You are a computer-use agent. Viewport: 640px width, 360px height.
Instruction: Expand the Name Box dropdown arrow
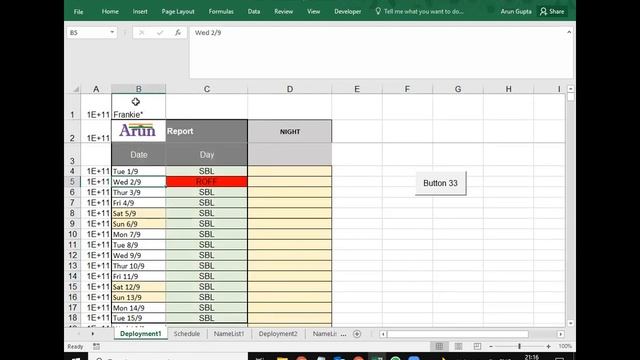tap(112, 32)
